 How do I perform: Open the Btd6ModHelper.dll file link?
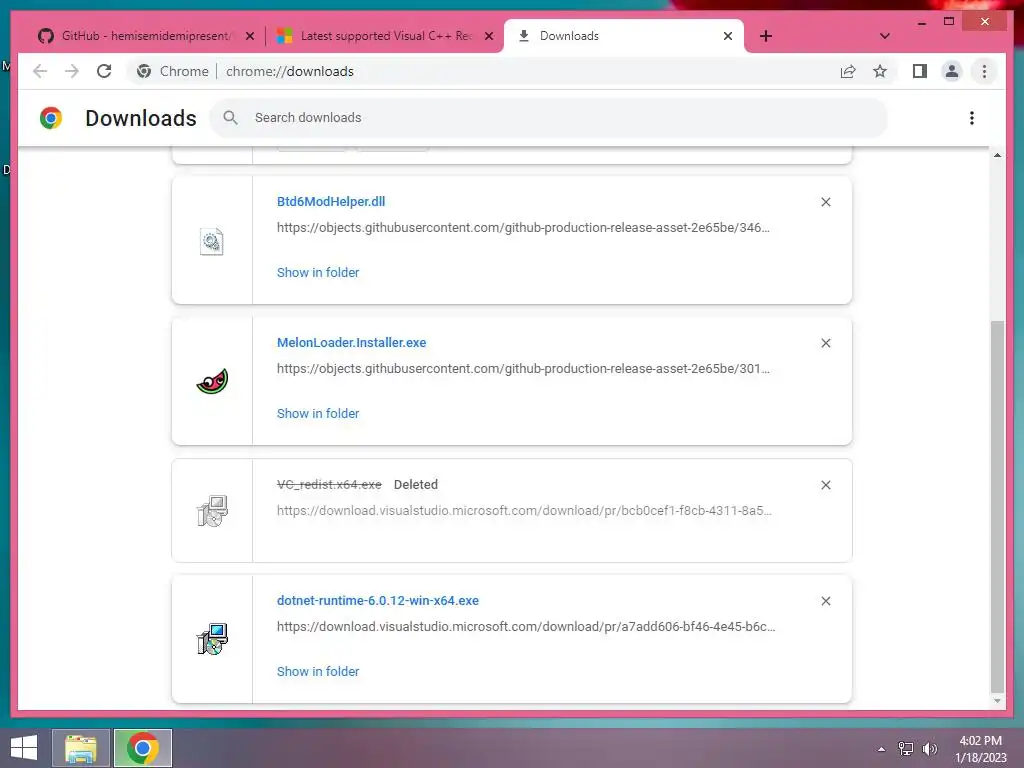pyautogui.click(x=331, y=201)
